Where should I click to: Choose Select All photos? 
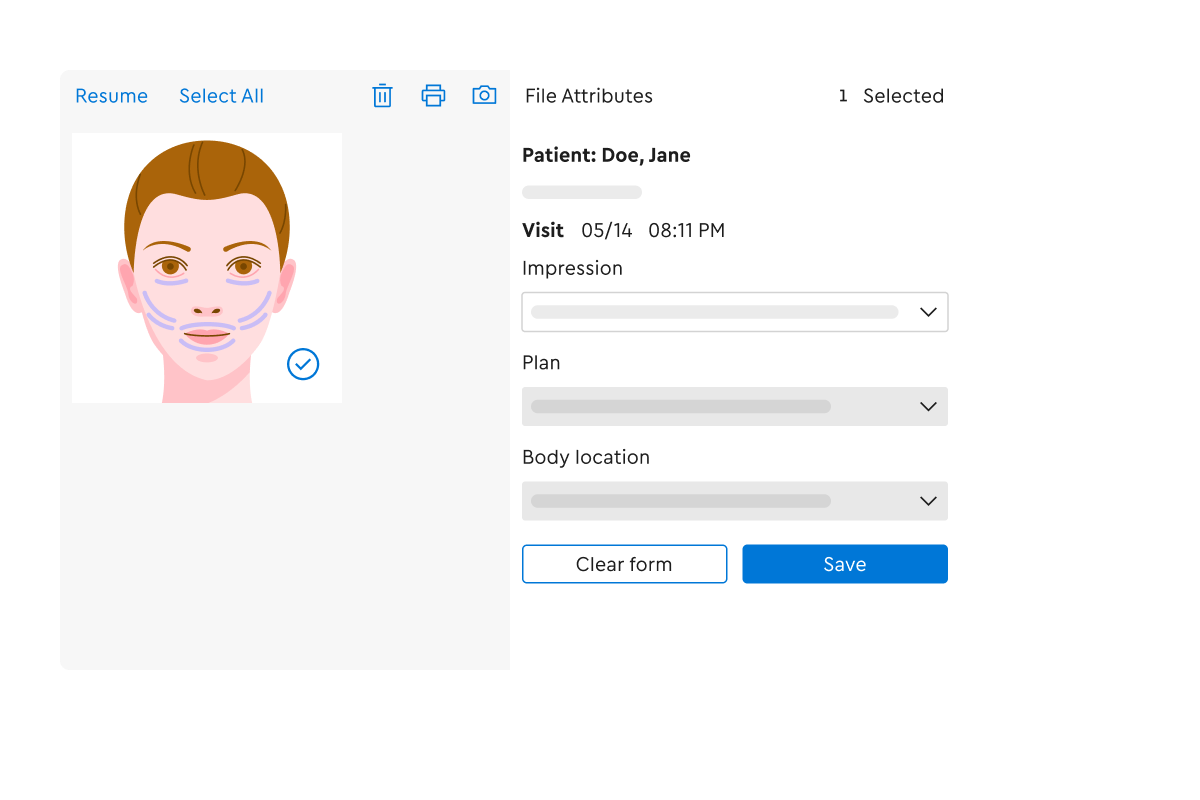tap(221, 96)
